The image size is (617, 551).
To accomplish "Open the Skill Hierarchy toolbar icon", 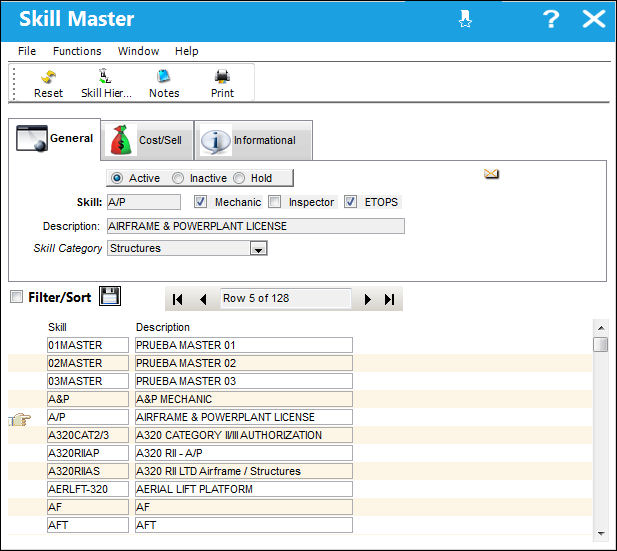I will [105, 76].
